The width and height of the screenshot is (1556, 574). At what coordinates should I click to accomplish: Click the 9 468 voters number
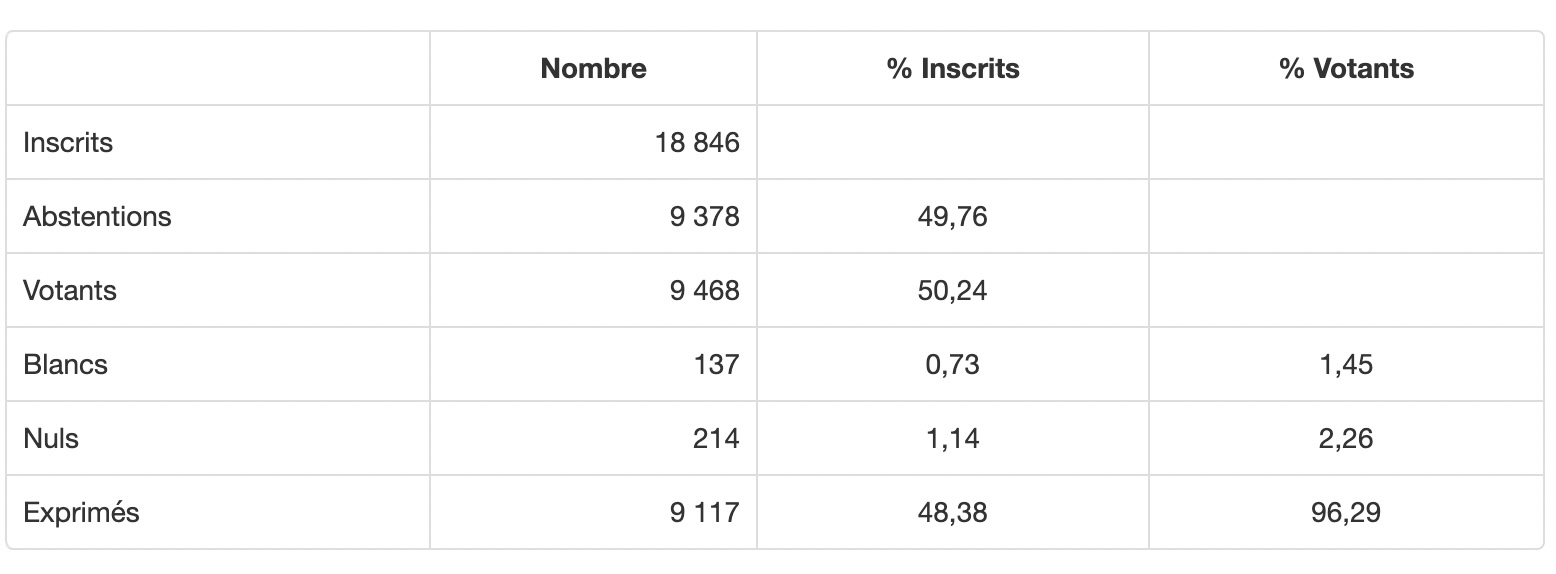(705, 291)
